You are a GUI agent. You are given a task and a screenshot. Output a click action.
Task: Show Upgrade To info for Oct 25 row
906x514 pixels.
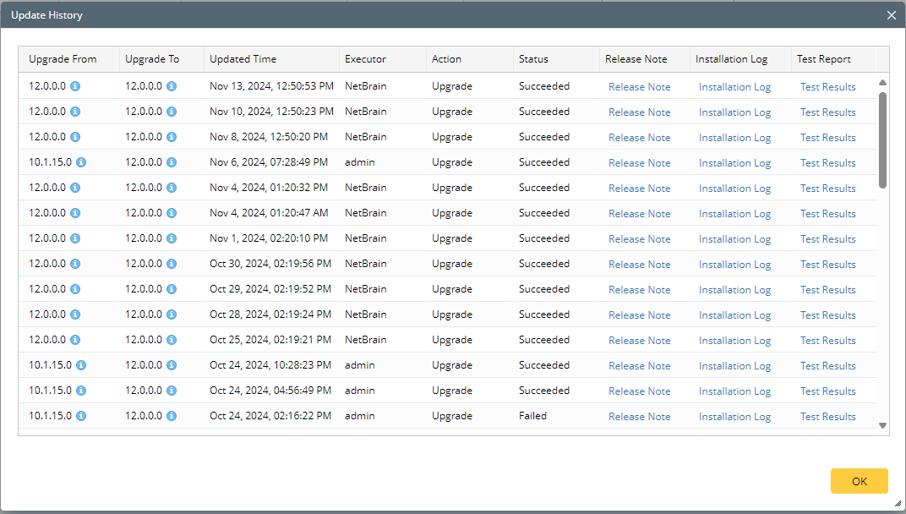pos(172,340)
